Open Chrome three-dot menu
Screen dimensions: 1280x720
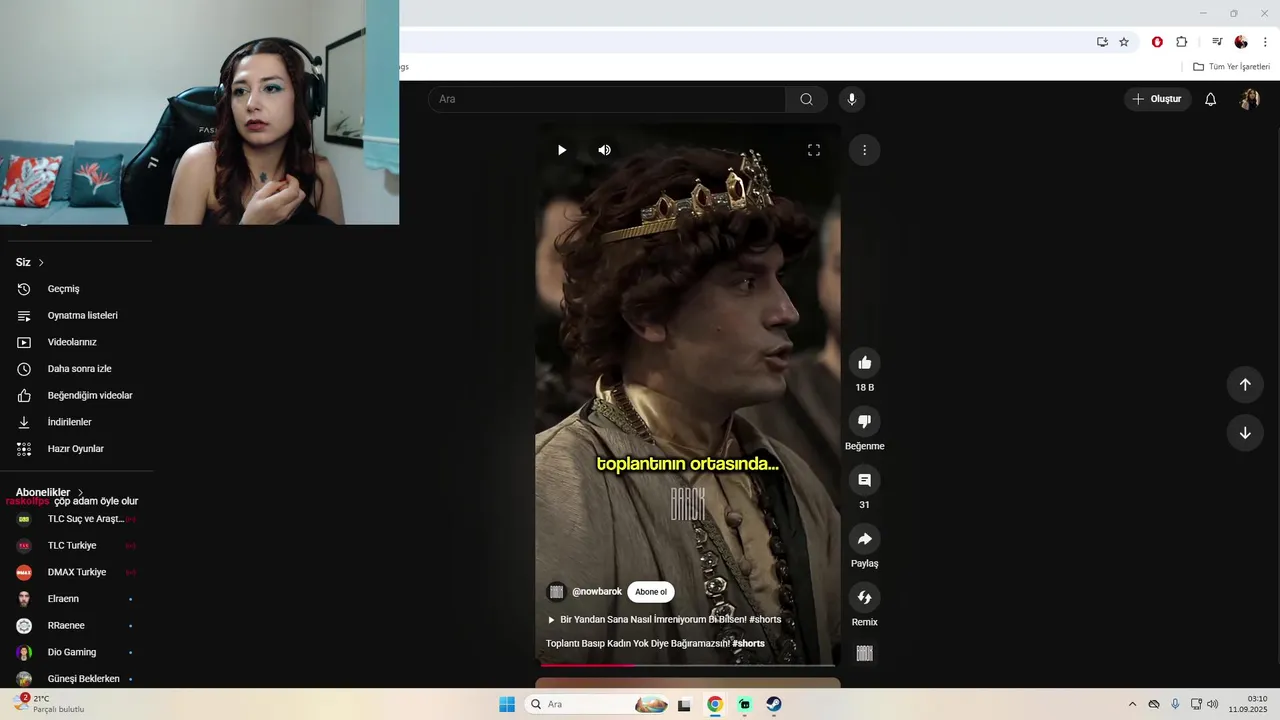pyautogui.click(x=1265, y=42)
